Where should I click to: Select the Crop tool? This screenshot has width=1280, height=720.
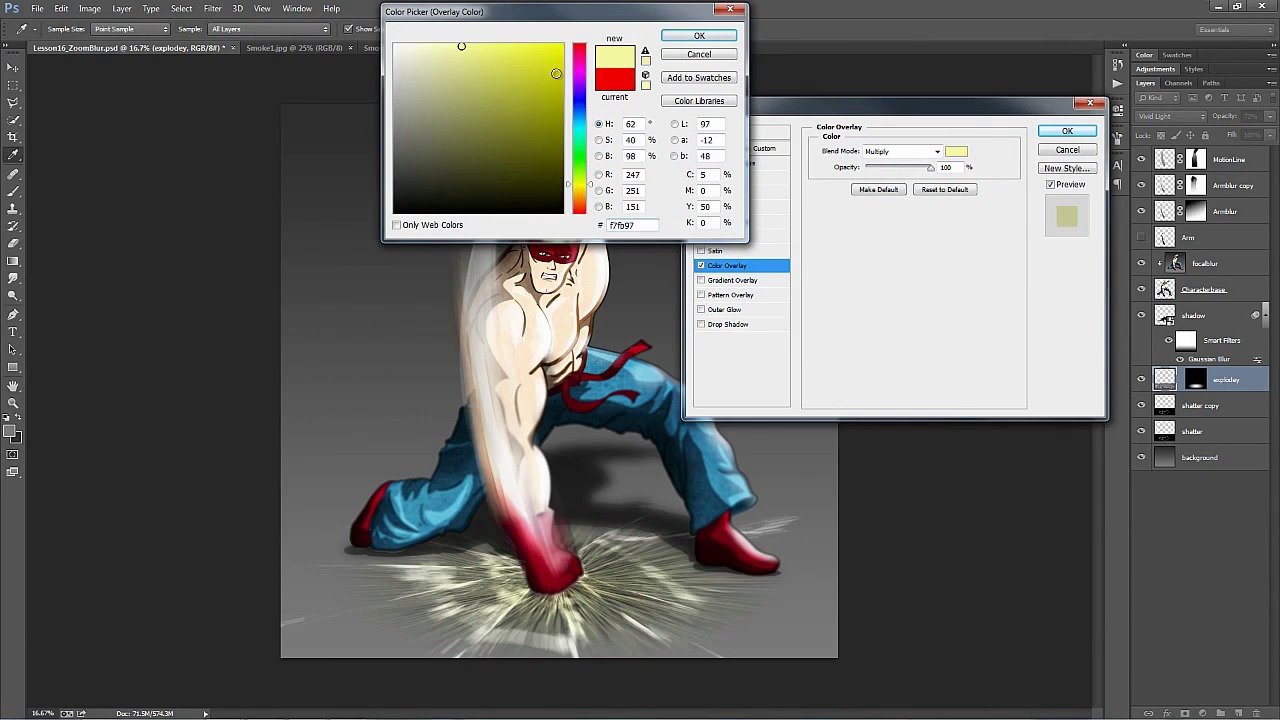pyautogui.click(x=12, y=137)
